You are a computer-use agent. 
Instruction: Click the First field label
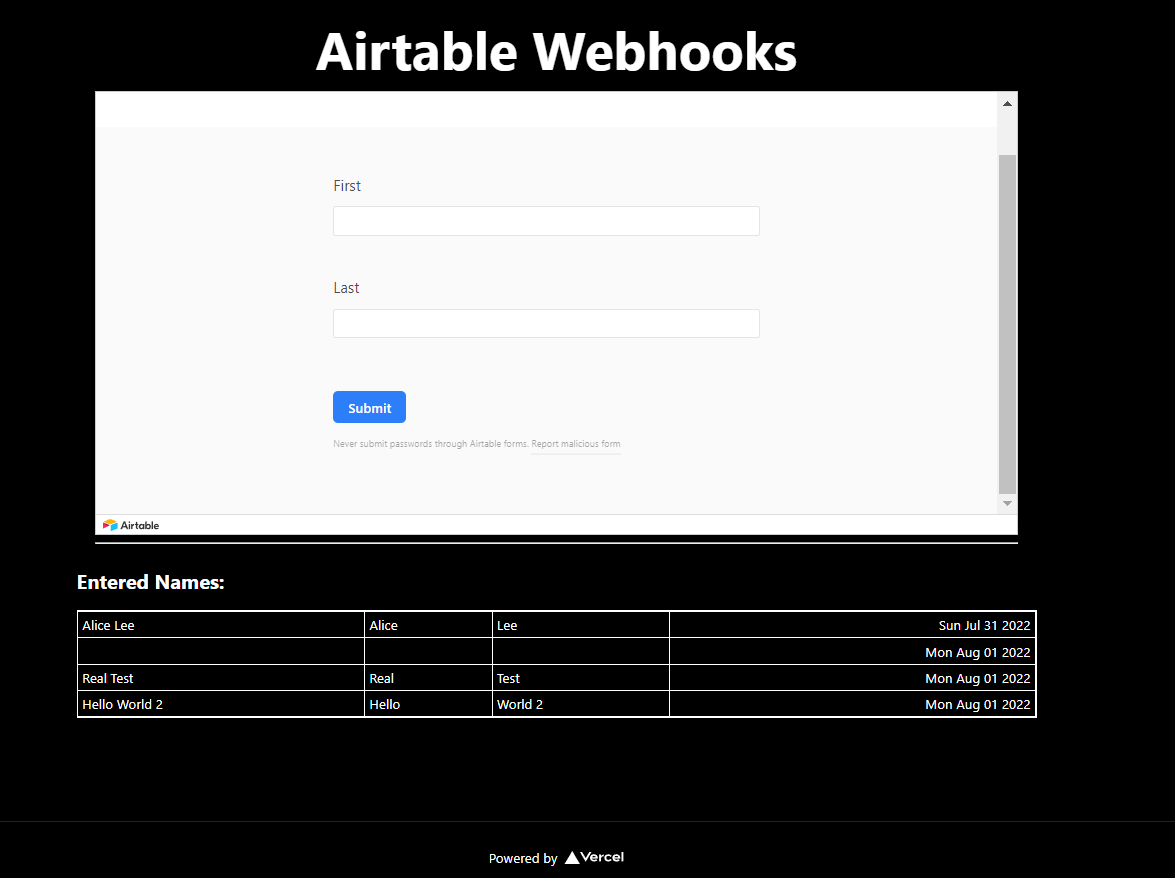click(x=347, y=186)
